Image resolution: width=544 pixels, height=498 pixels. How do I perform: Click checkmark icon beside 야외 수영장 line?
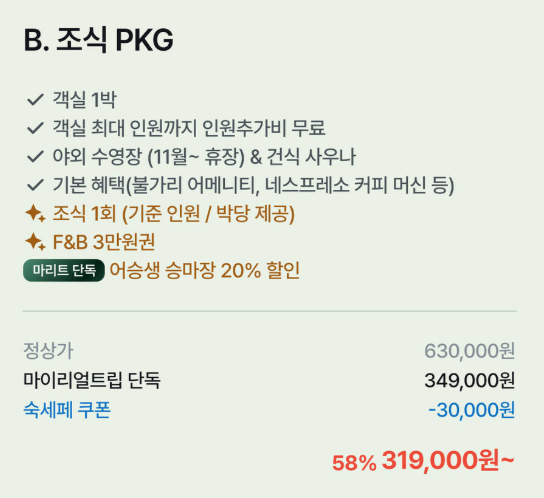(x=35, y=157)
